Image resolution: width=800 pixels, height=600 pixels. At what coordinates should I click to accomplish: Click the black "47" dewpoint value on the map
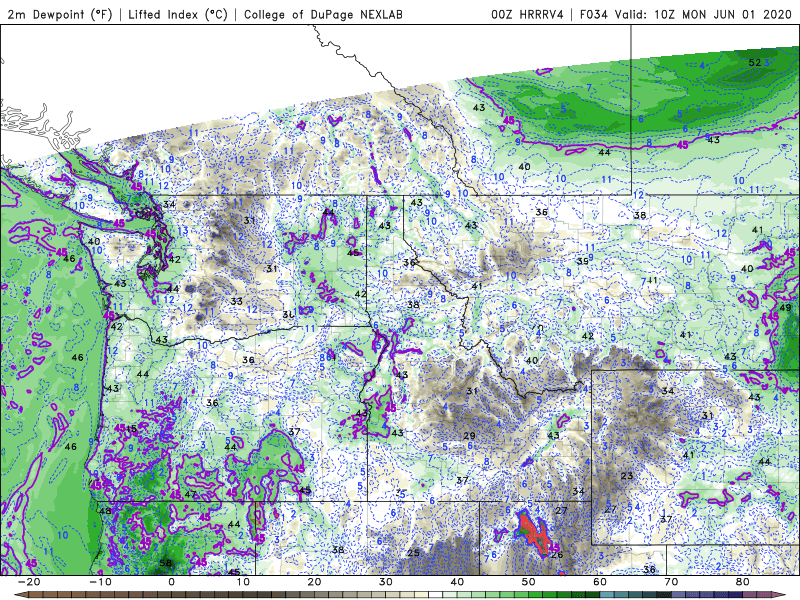tap(190, 494)
